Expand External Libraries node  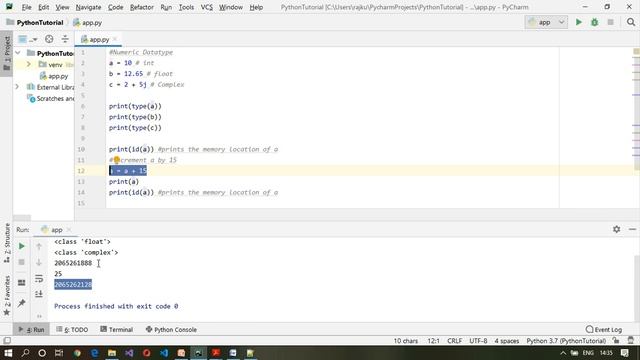tap(17, 87)
